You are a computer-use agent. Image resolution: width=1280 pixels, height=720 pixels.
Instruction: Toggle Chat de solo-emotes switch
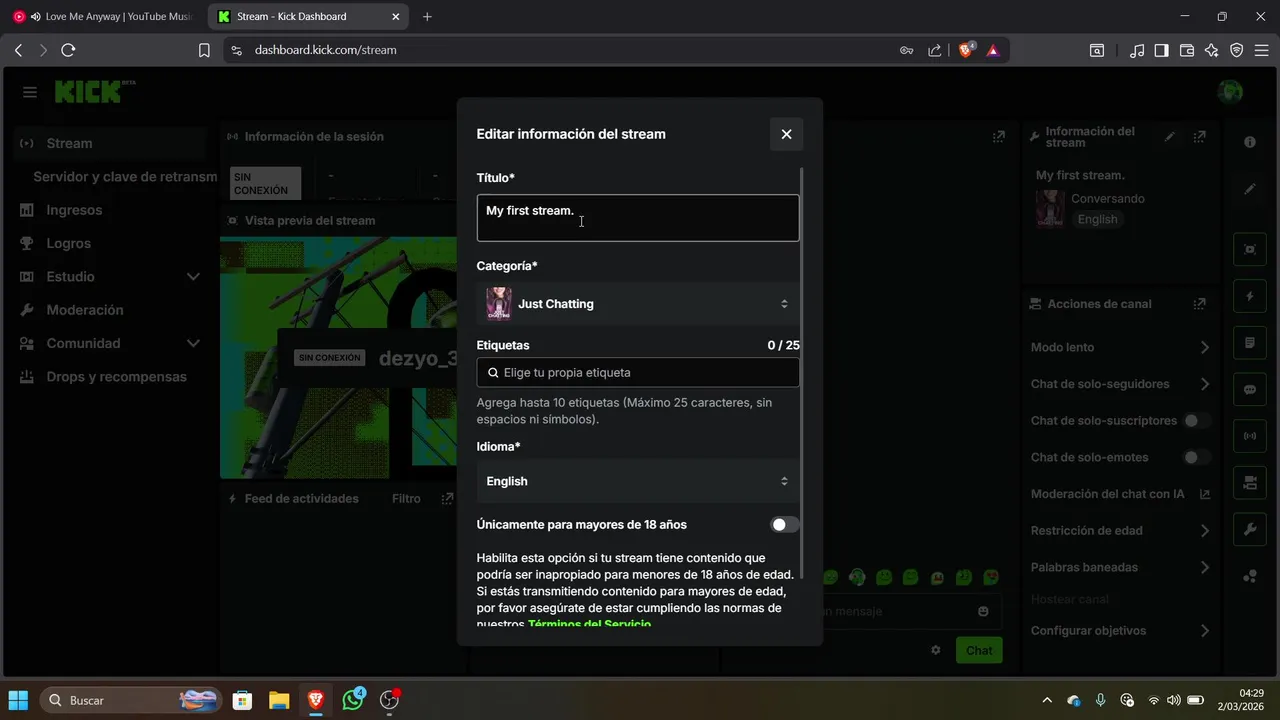[x=1197, y=458]
